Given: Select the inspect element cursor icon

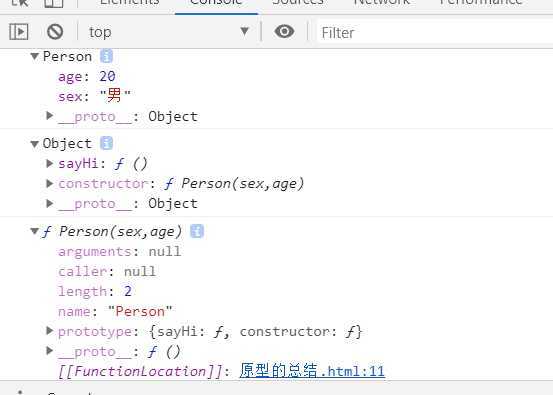Looking at the screenshot, I should [x=20, y=3].
